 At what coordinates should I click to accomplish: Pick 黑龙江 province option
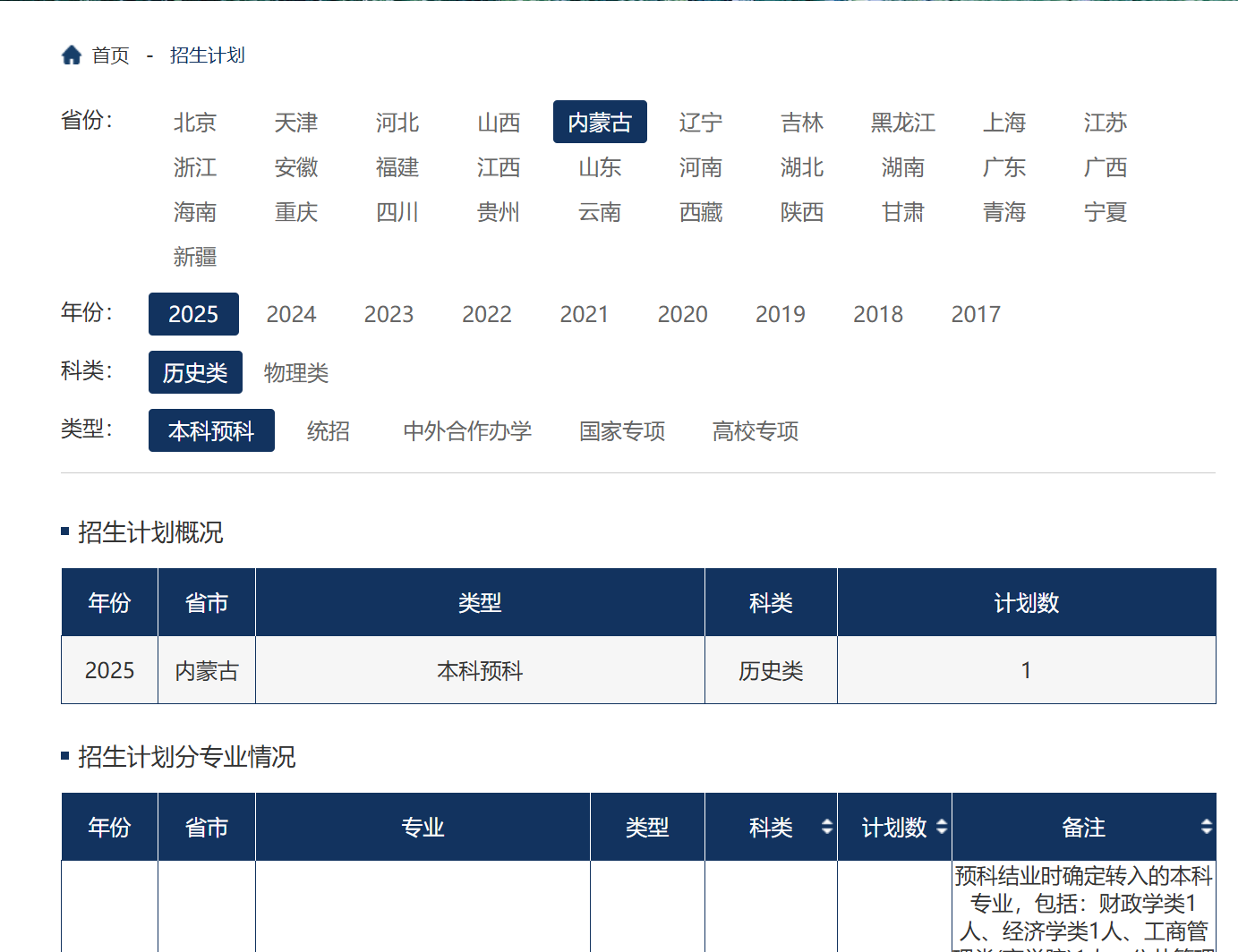tap(903, 123)
